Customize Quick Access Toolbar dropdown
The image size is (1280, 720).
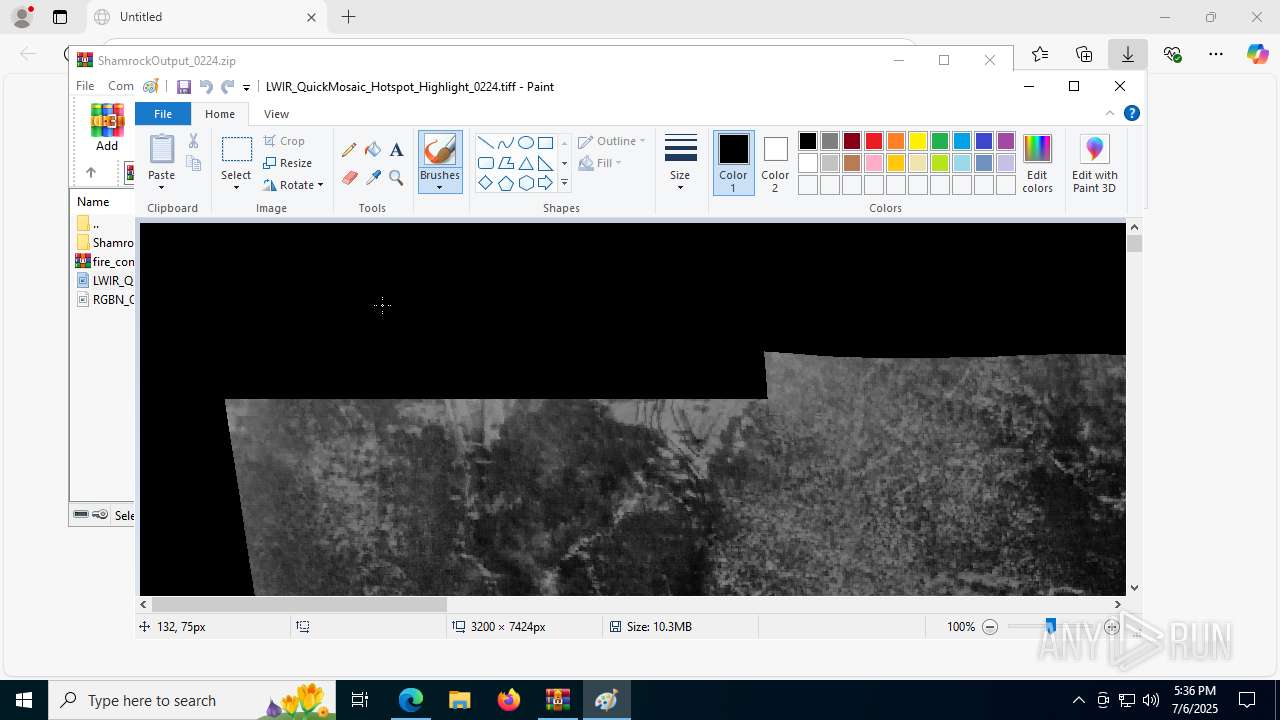click(x=247, y=88)
